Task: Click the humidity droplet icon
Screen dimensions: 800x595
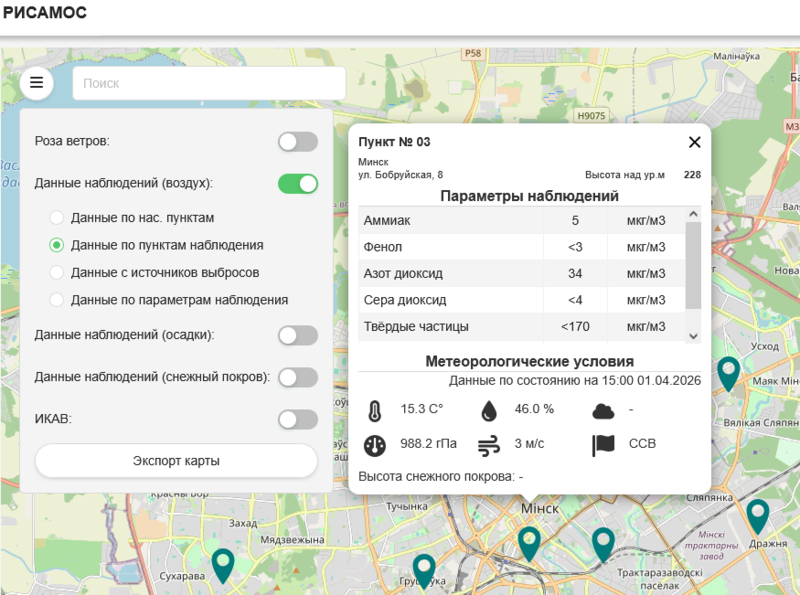Action: pos(489,410)
